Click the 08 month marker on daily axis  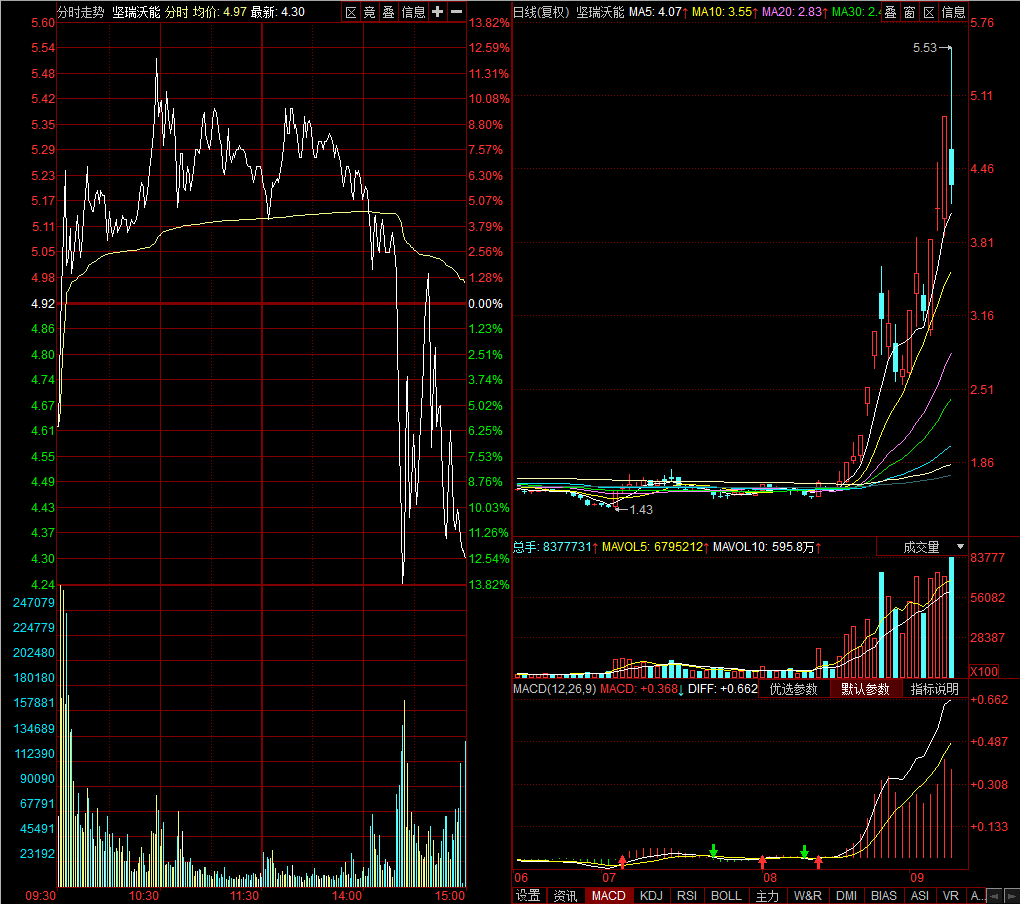click(770, 878)
